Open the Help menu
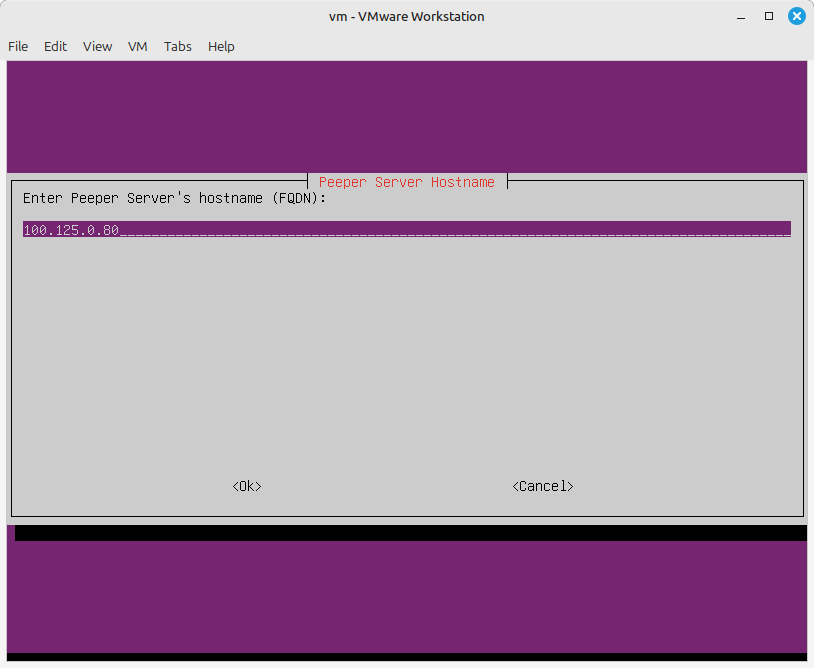This screenshot has width=814, height=668. point(221,47)
